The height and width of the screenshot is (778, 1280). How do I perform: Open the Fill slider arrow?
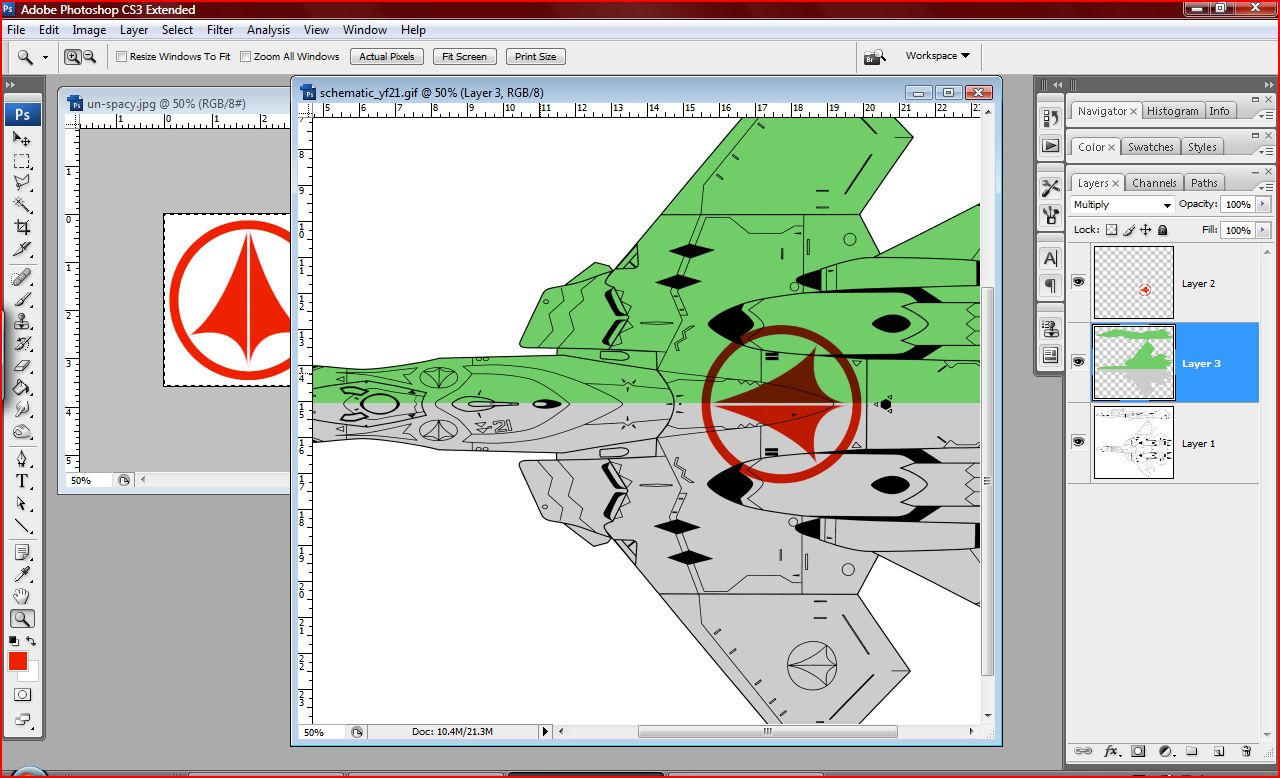[x=1263, y=230]
